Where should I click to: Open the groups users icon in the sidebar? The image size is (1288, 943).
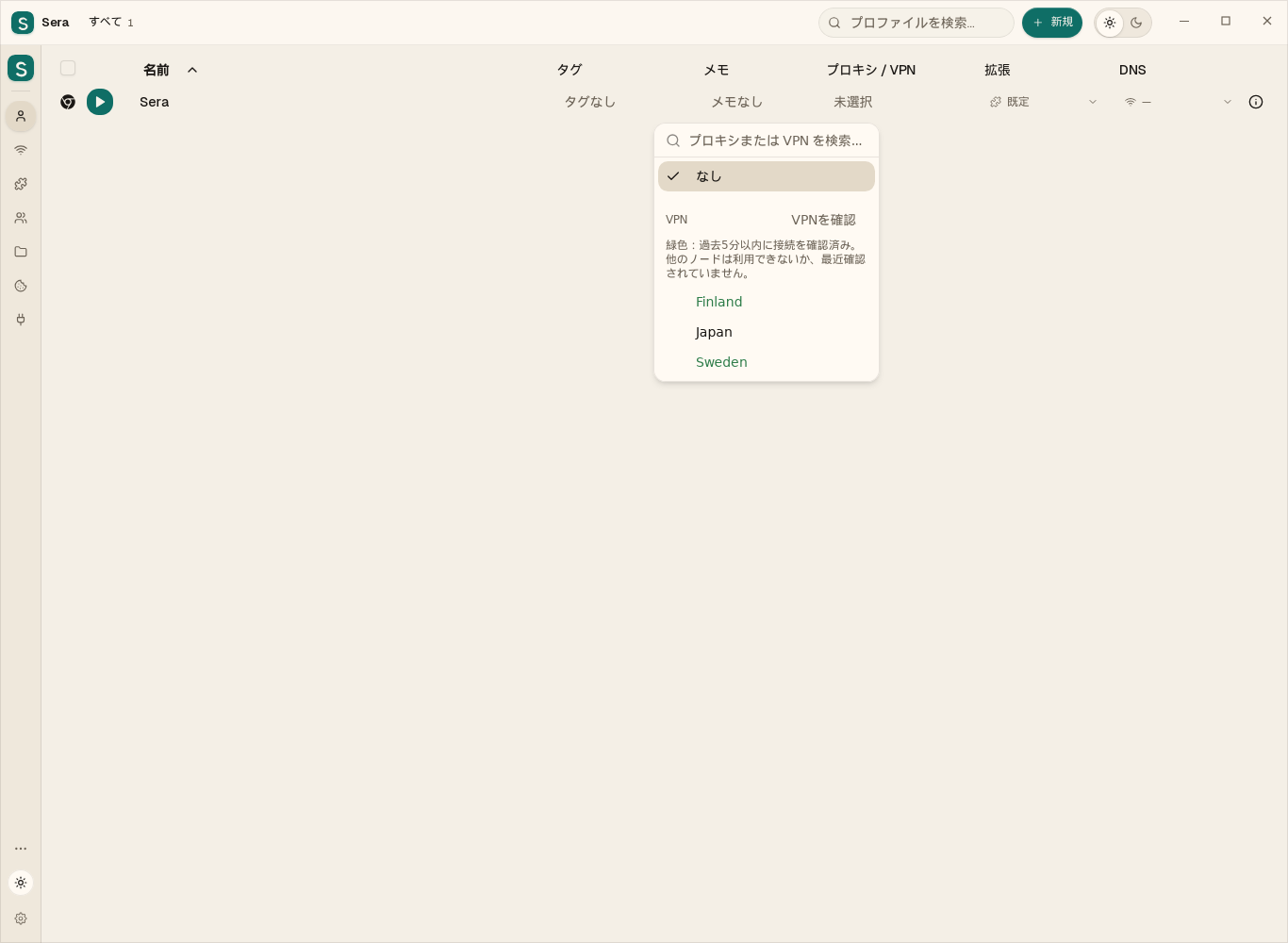pos(21,218)
